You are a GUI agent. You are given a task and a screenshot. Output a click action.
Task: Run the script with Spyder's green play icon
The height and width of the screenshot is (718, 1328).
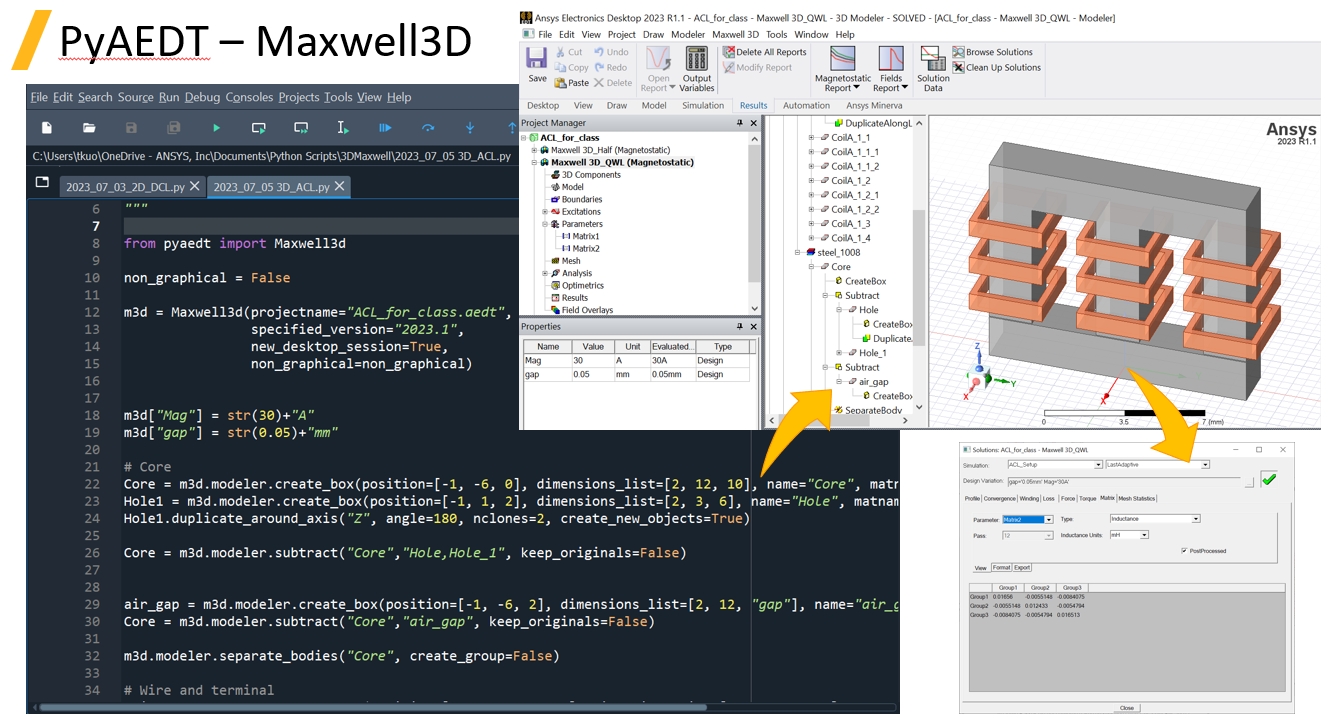(x=216, y=128)
